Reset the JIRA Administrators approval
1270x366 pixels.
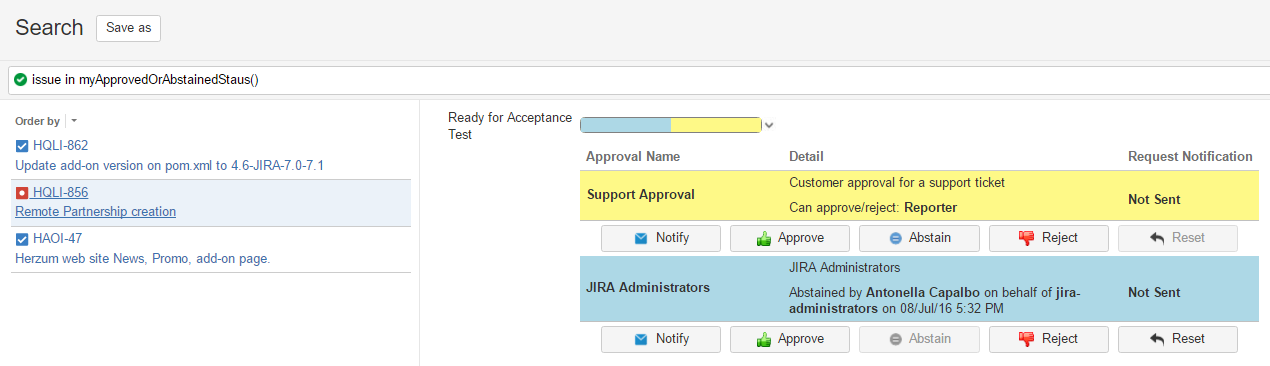[x=1177, y=339]
